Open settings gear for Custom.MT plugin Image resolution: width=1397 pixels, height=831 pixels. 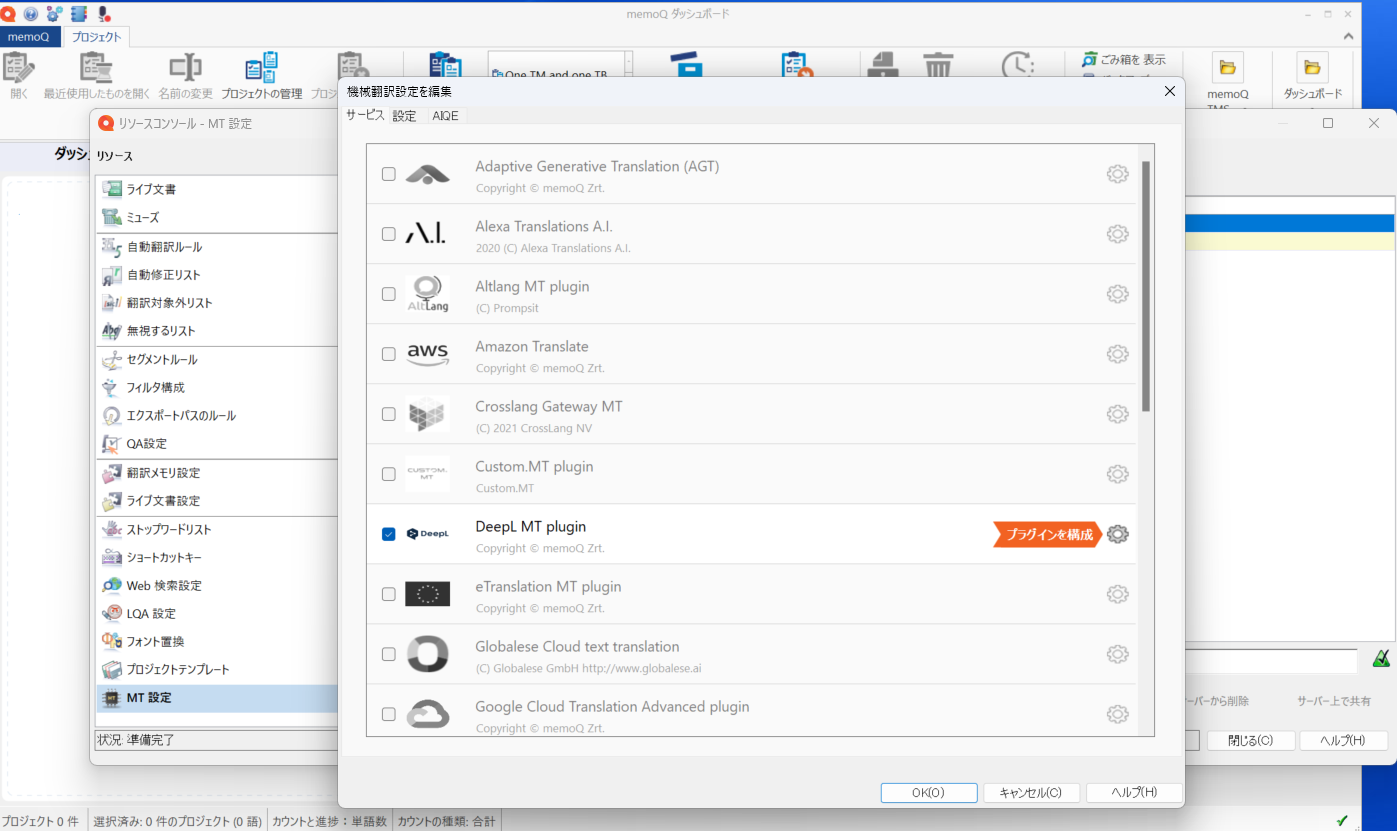[x=1117, y=474]
